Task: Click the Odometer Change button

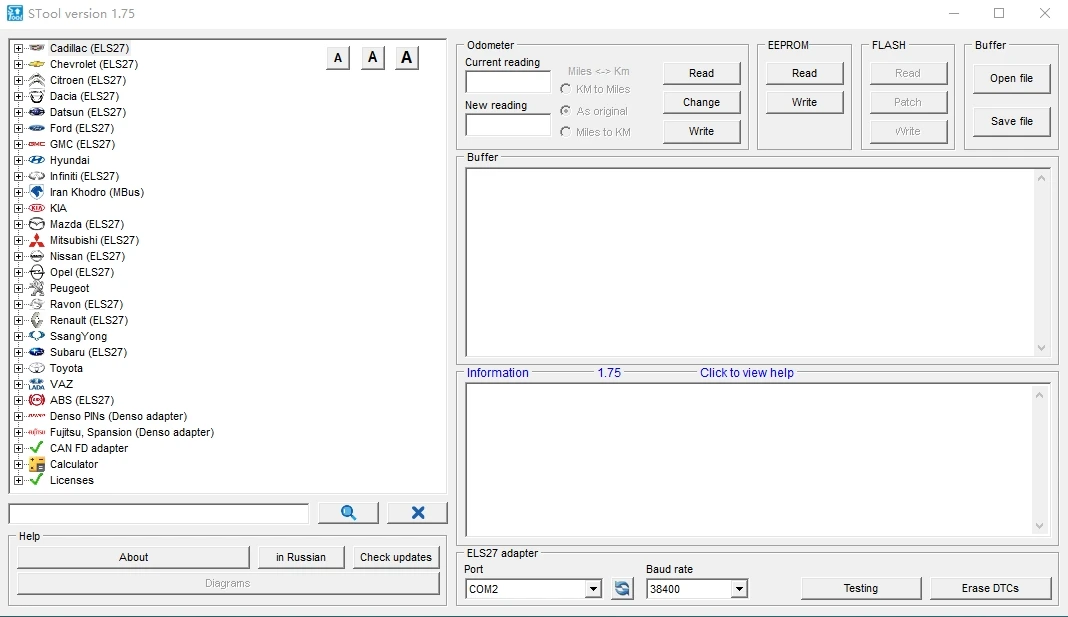Action: pyautogui.click(x=701, y=102)
